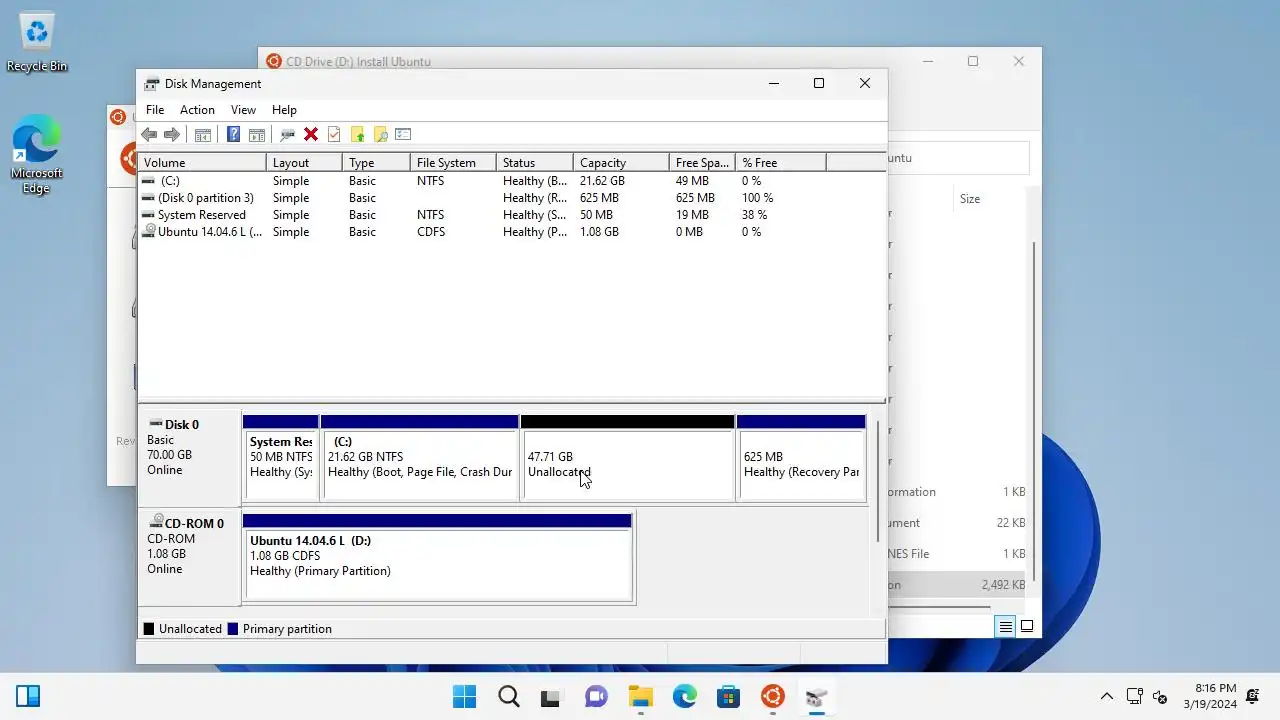This screenshot has width=1280, height=720.
Task: Select the (C:) volume row
Action: pyautogui.click(x=511, y=181)
